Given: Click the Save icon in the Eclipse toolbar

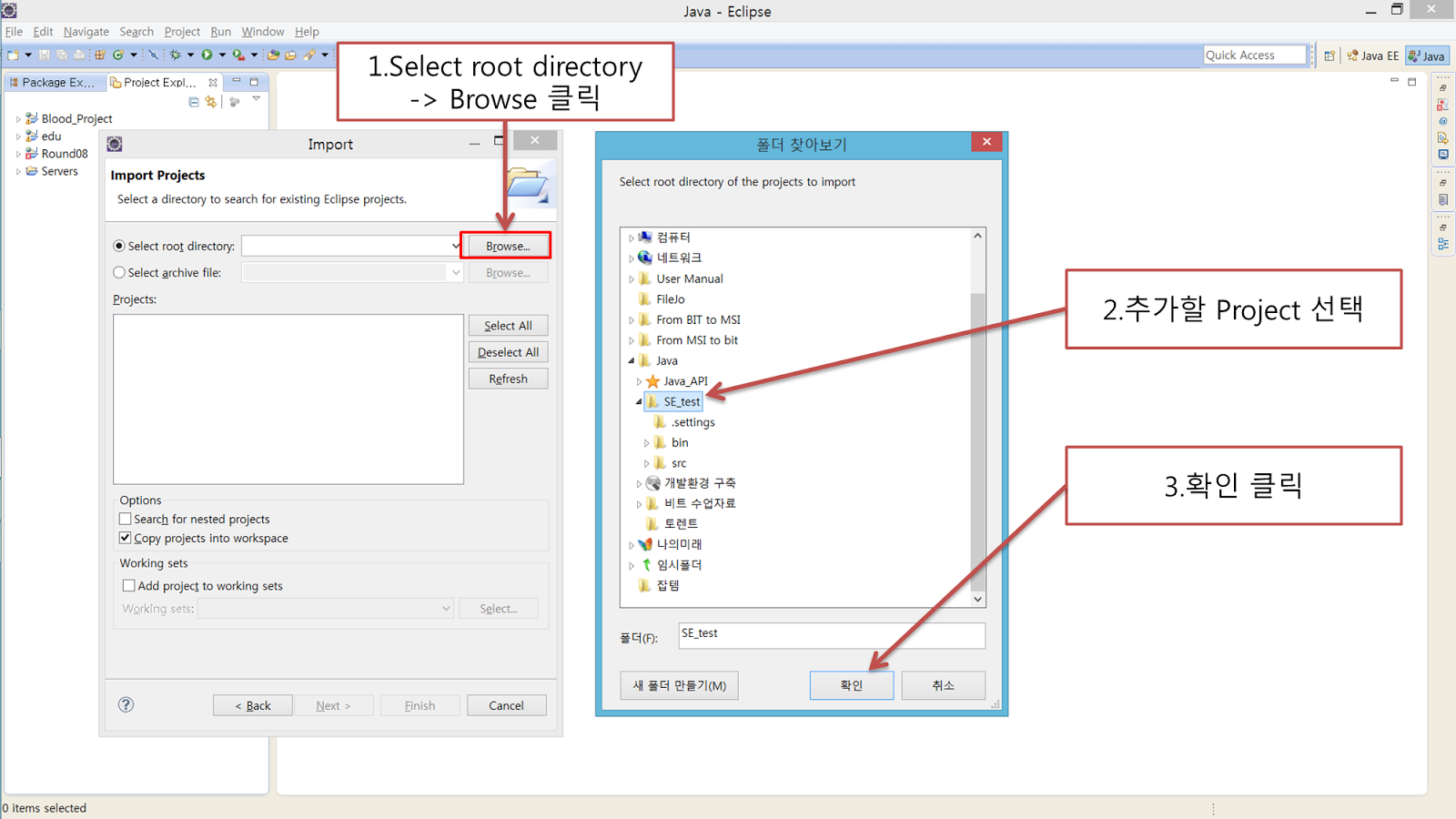Looking at the screenshot, I should click(44, 56).
